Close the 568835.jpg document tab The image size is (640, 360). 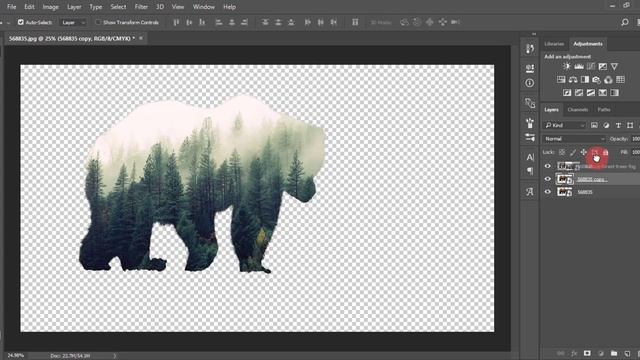click(x=141, y=38)
